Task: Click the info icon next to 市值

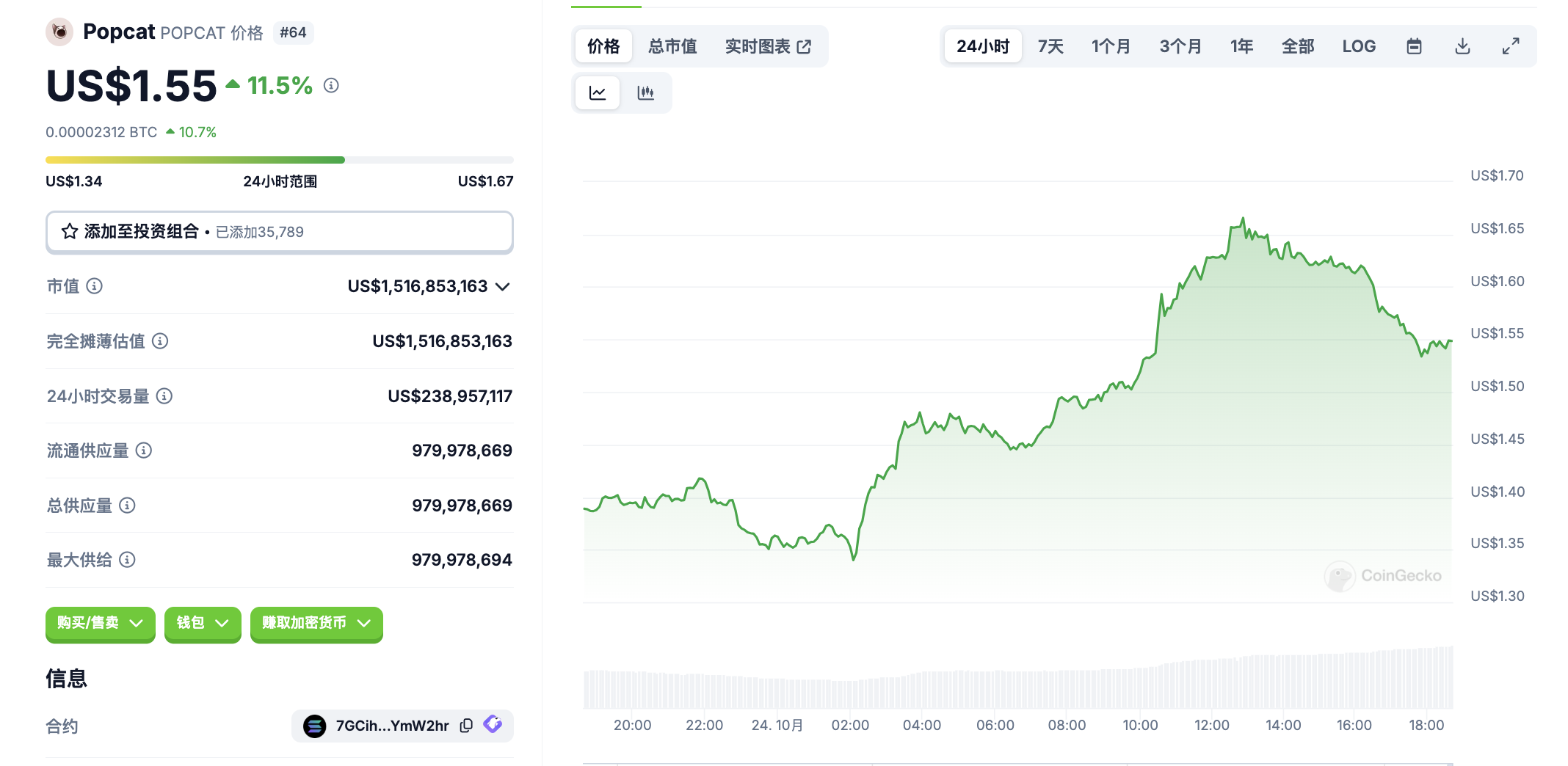Action: click(95, 286)
